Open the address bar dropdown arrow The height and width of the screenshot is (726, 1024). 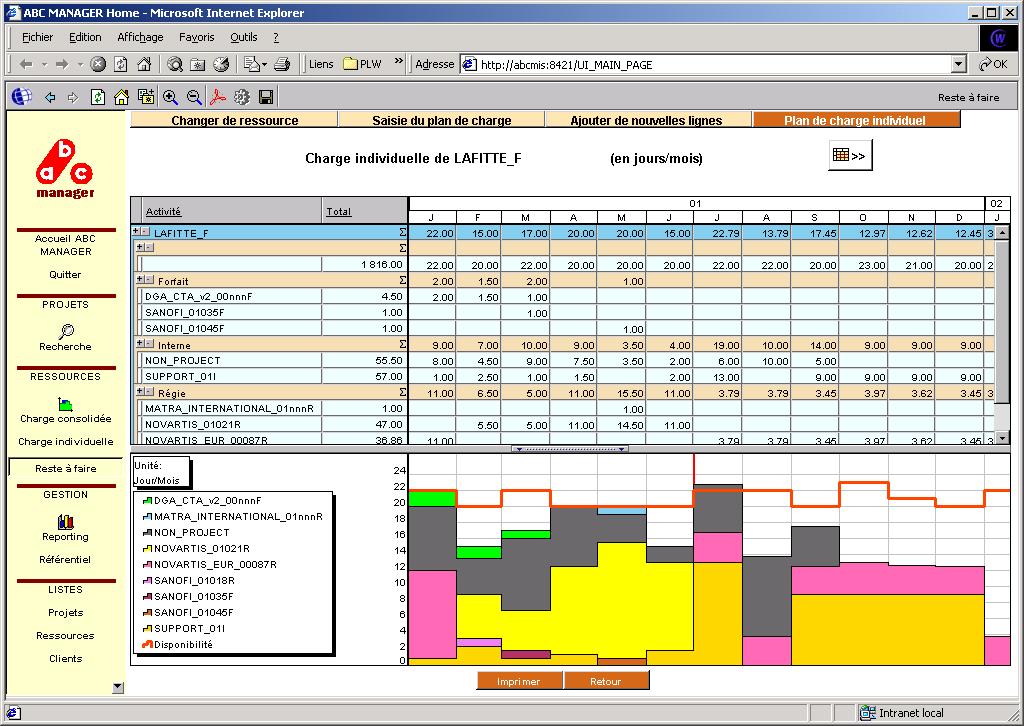[x=958, y=64]
